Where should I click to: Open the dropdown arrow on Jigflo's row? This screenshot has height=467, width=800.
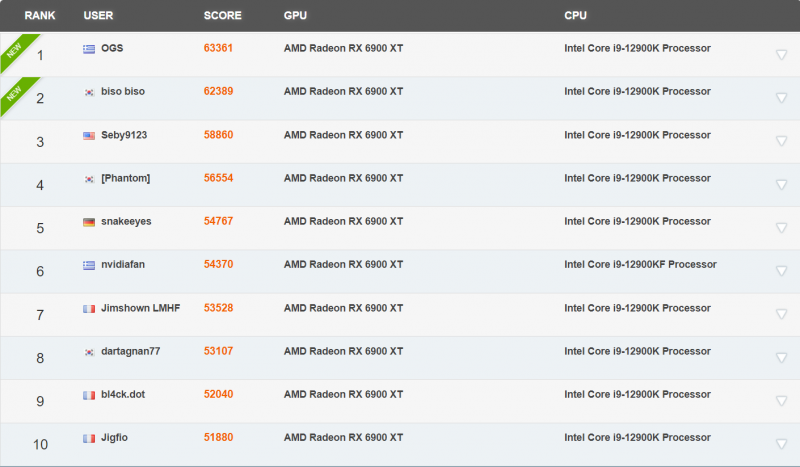[x=781, y=444]
